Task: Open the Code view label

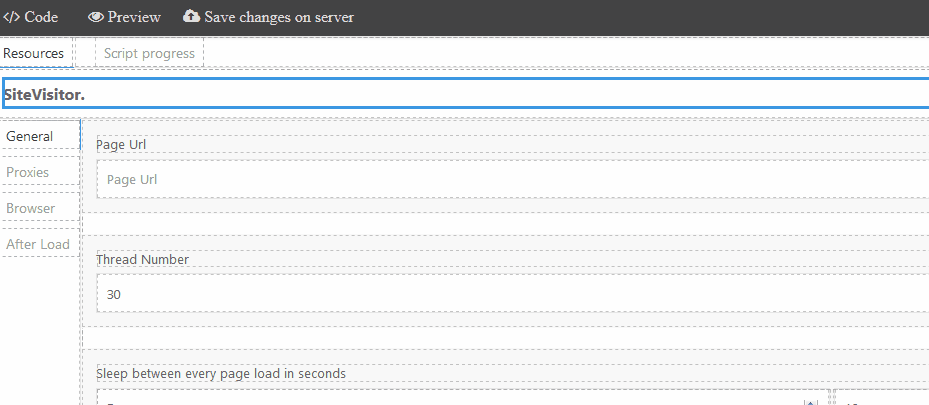Action: 41,17
